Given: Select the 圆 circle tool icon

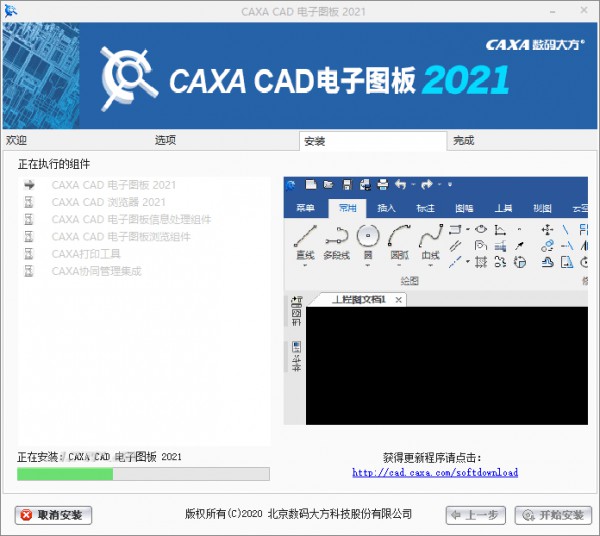Looking at the screenshot, I should (x=368, y=236).
